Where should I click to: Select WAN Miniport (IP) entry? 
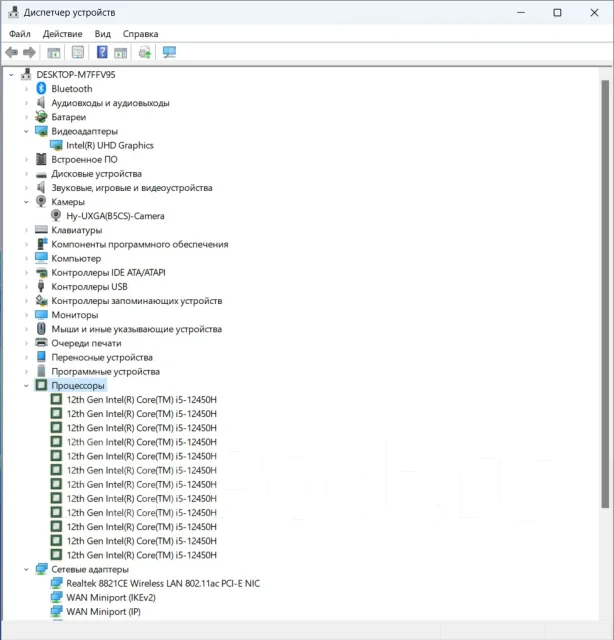point(103,611)
